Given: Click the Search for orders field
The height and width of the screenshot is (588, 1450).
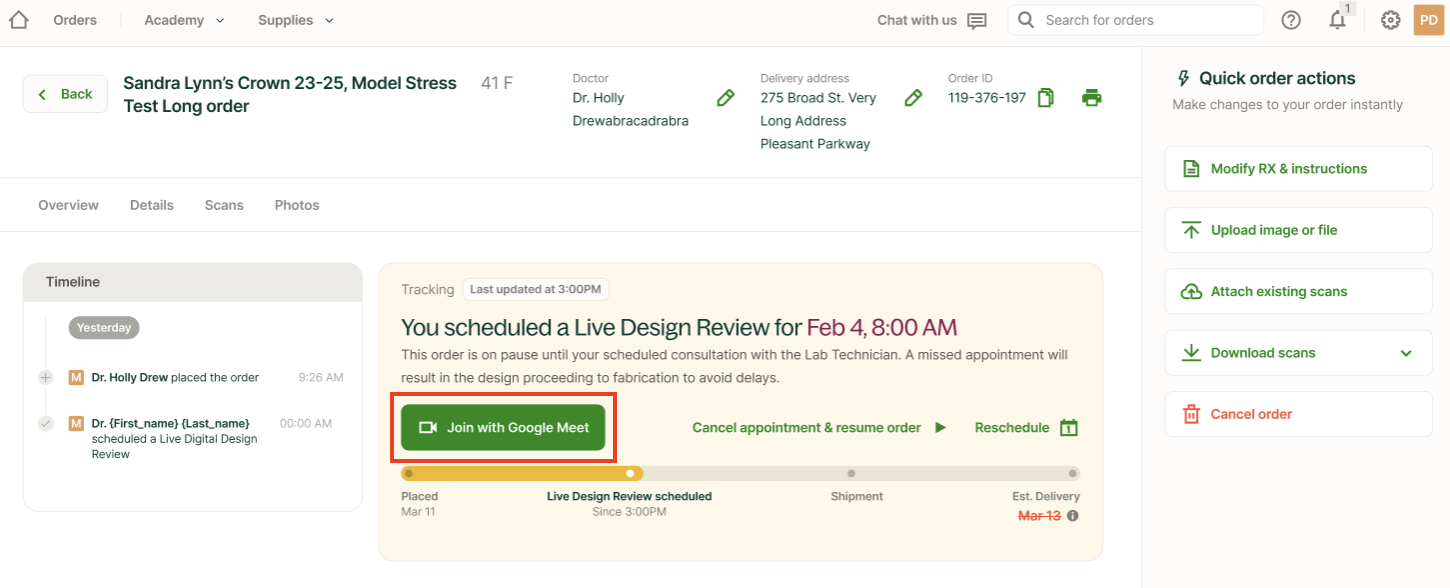Looking at the screenshot, I should click(1135, 19).
